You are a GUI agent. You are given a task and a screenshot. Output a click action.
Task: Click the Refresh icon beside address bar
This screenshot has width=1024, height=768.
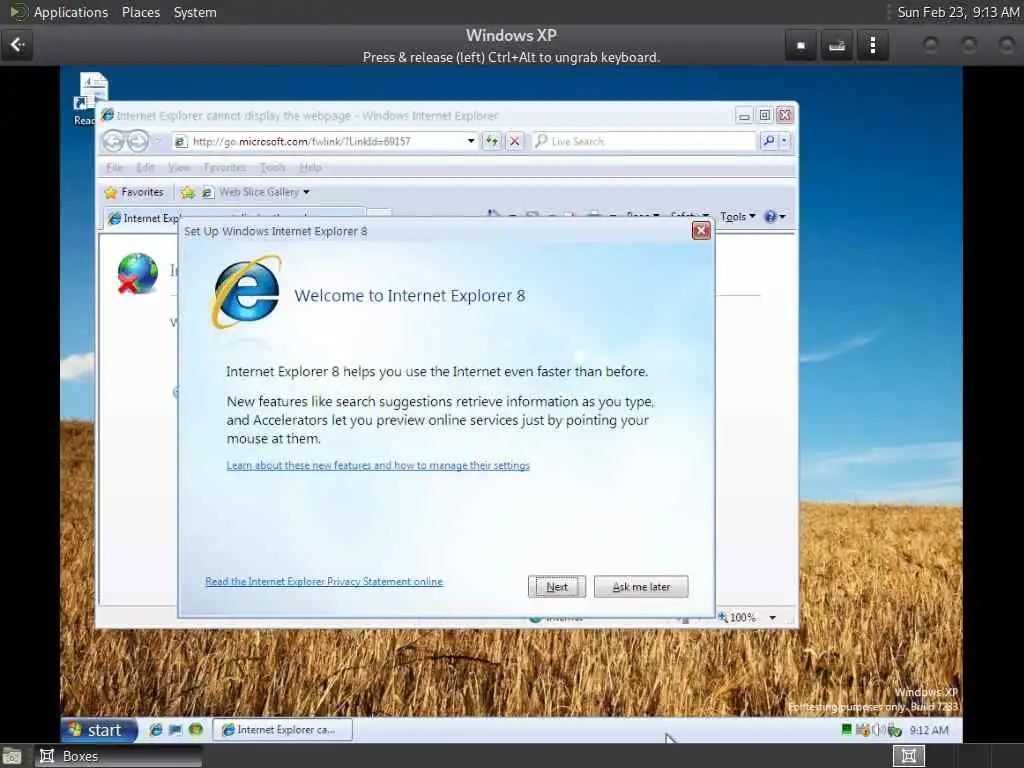491,141
